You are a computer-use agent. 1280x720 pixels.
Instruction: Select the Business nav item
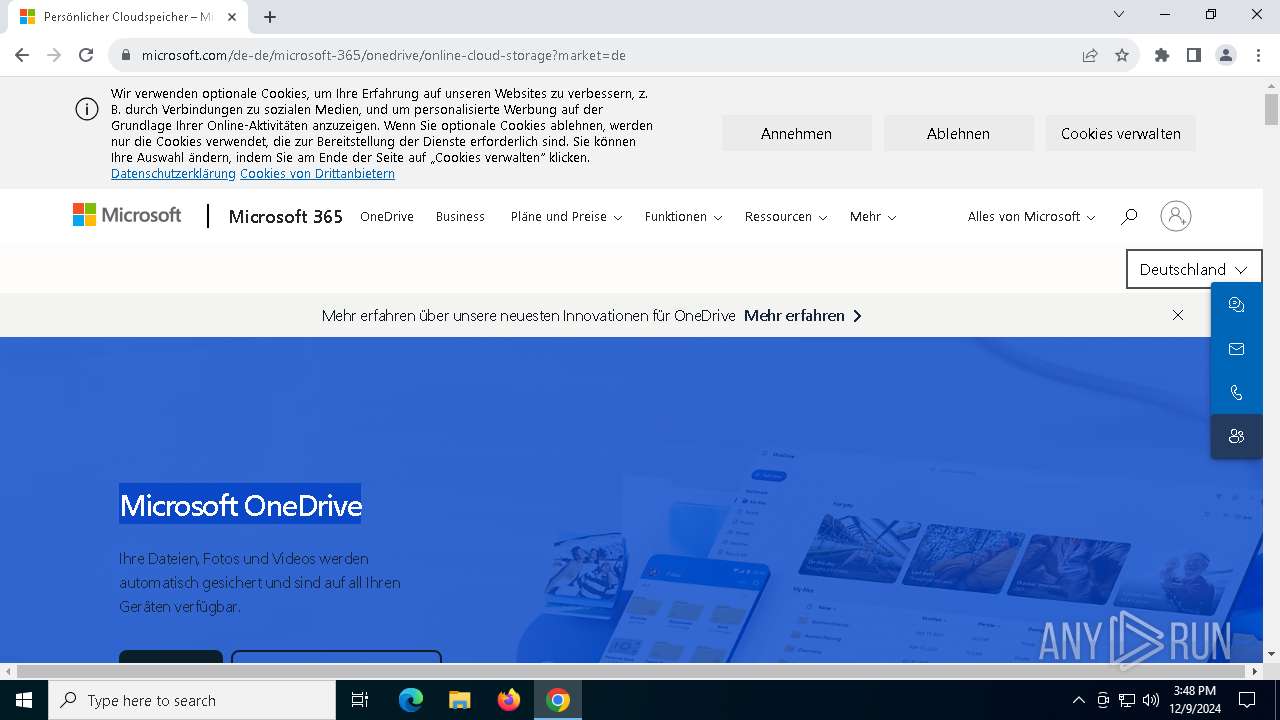tap(460, 216)
